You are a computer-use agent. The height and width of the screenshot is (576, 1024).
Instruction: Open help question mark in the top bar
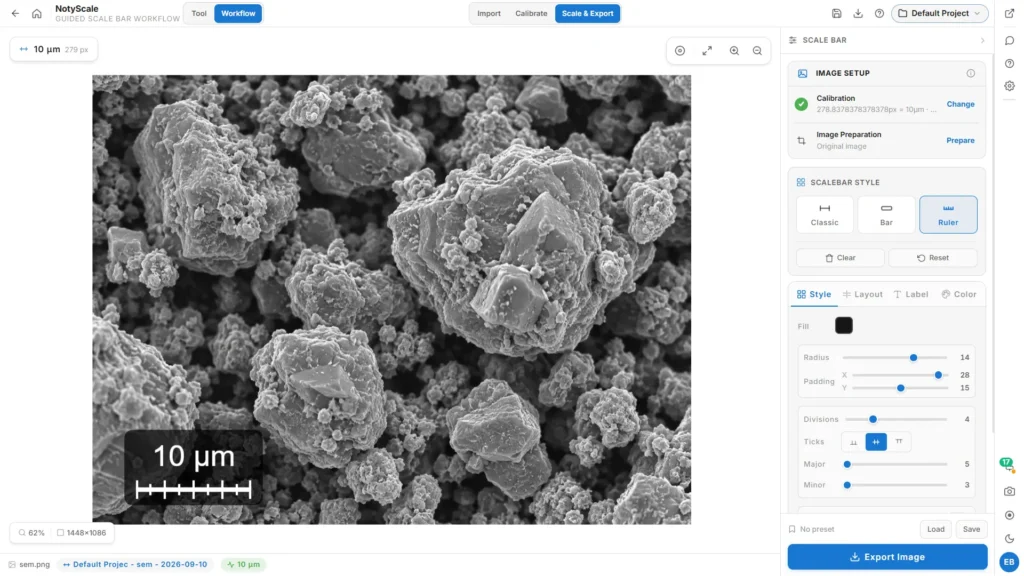pos(879,13)
